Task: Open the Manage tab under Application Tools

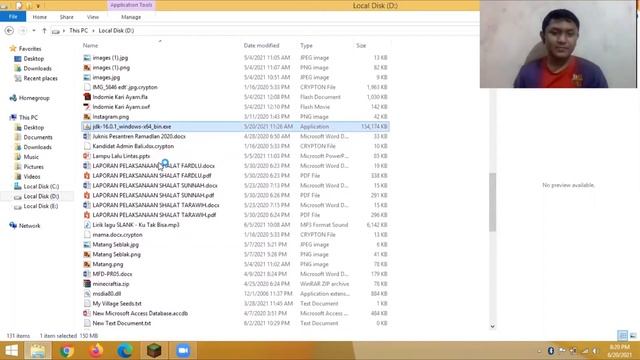Action: point(131,17)
